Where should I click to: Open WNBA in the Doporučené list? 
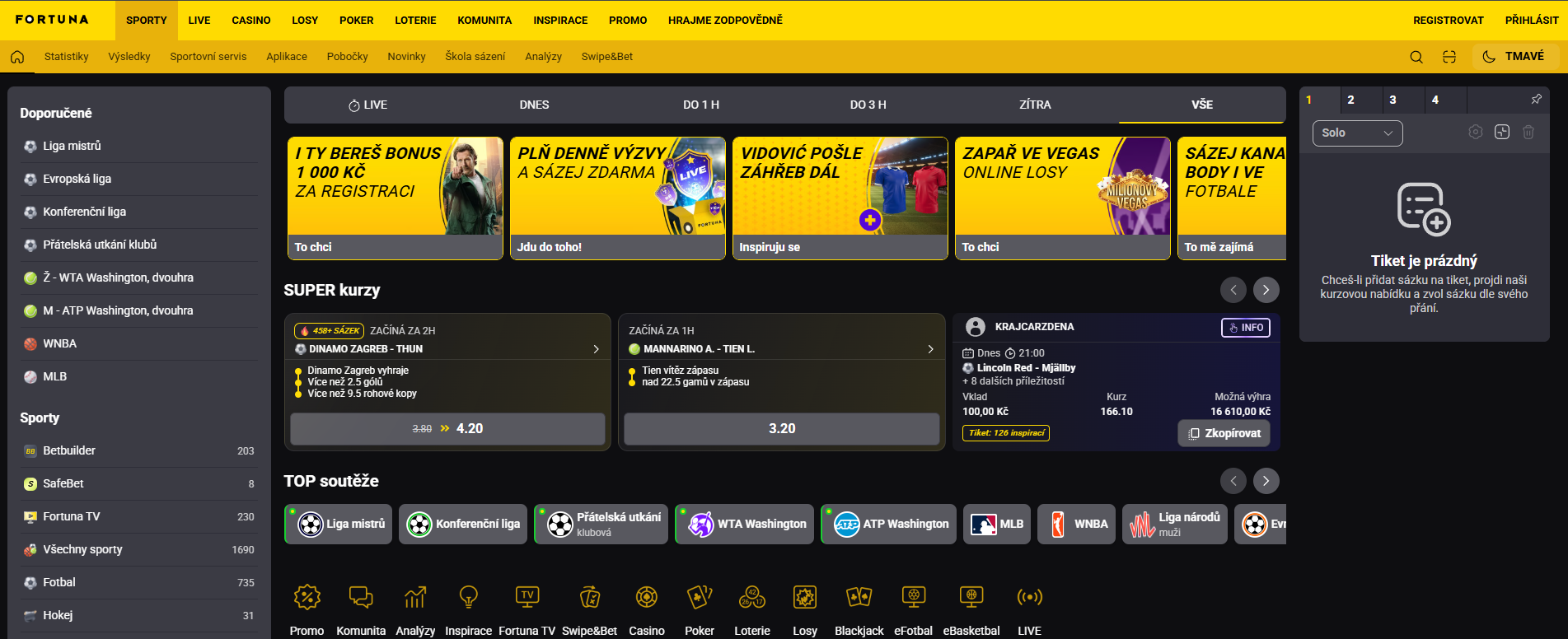(138, 343)
